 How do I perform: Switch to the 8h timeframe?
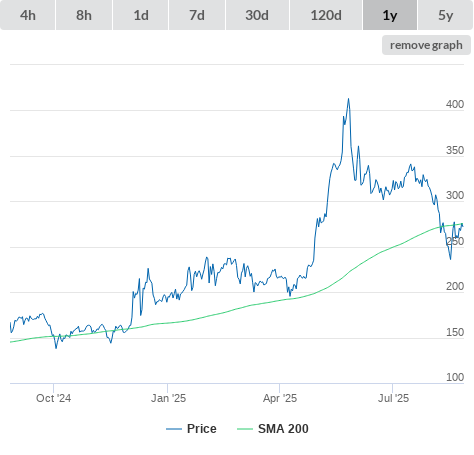(x=84, y=15)
